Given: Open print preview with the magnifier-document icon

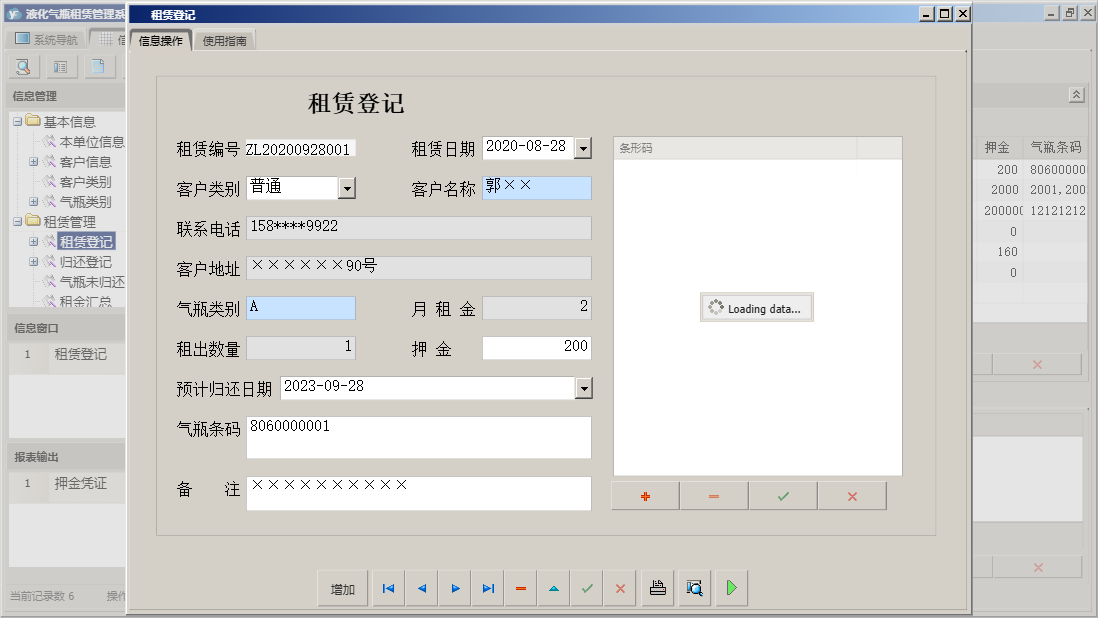Looking at the screenshot, I should click(694, 588).
